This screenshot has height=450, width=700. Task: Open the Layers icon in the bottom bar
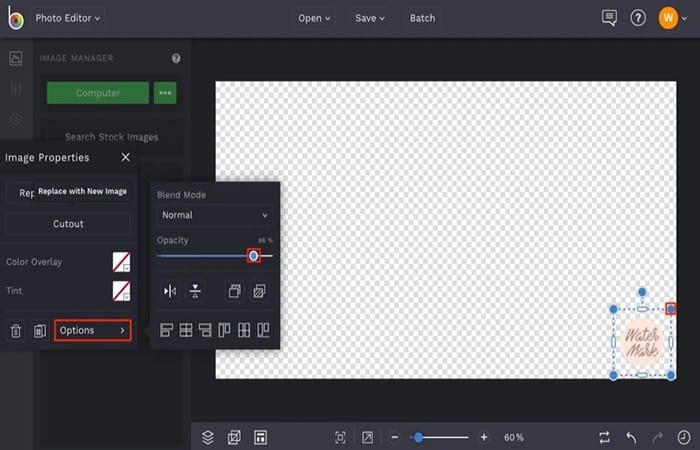tap(208, 437)
